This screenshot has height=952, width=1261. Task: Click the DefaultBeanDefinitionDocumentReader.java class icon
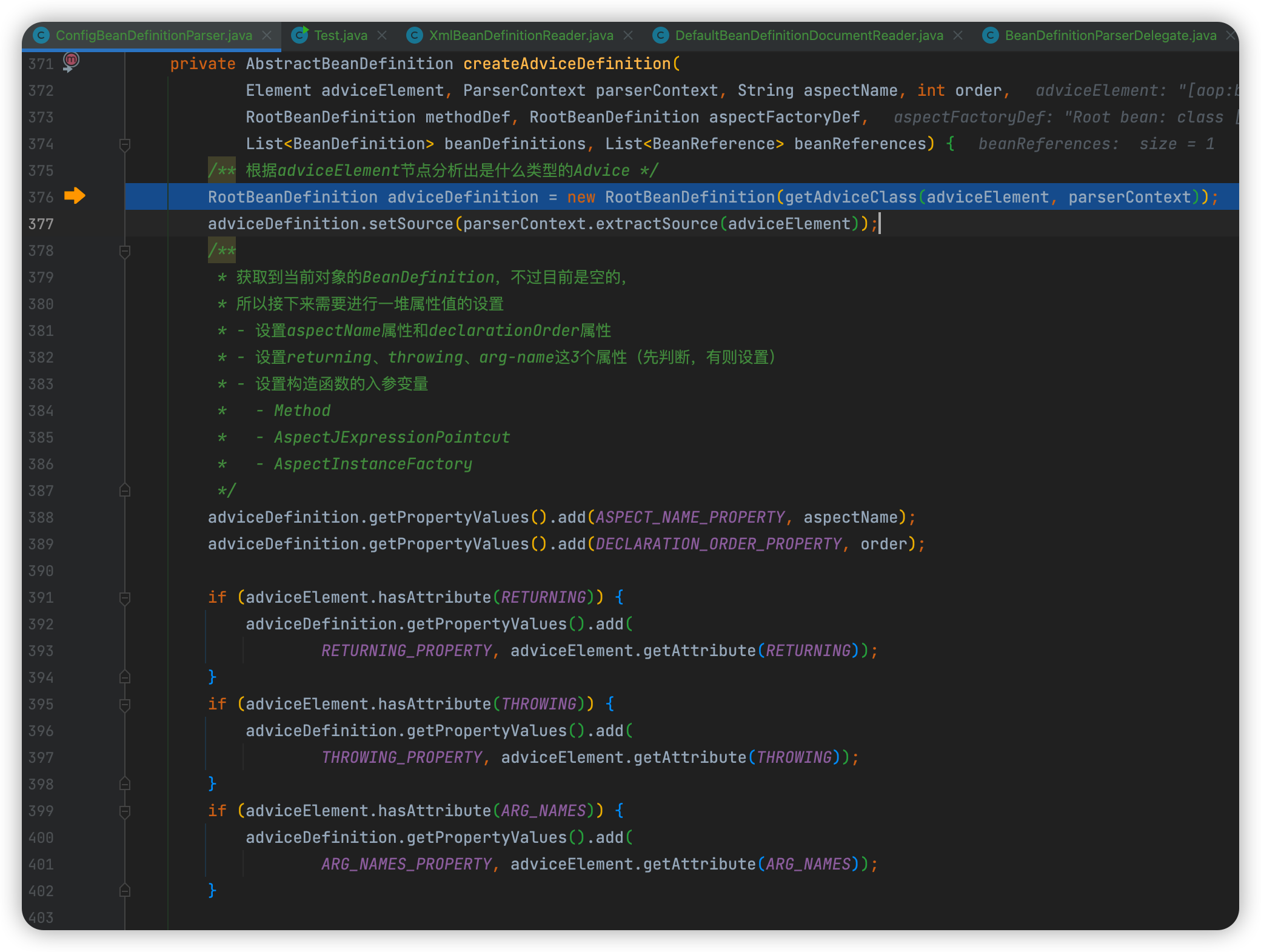click(x=661, y=35)
